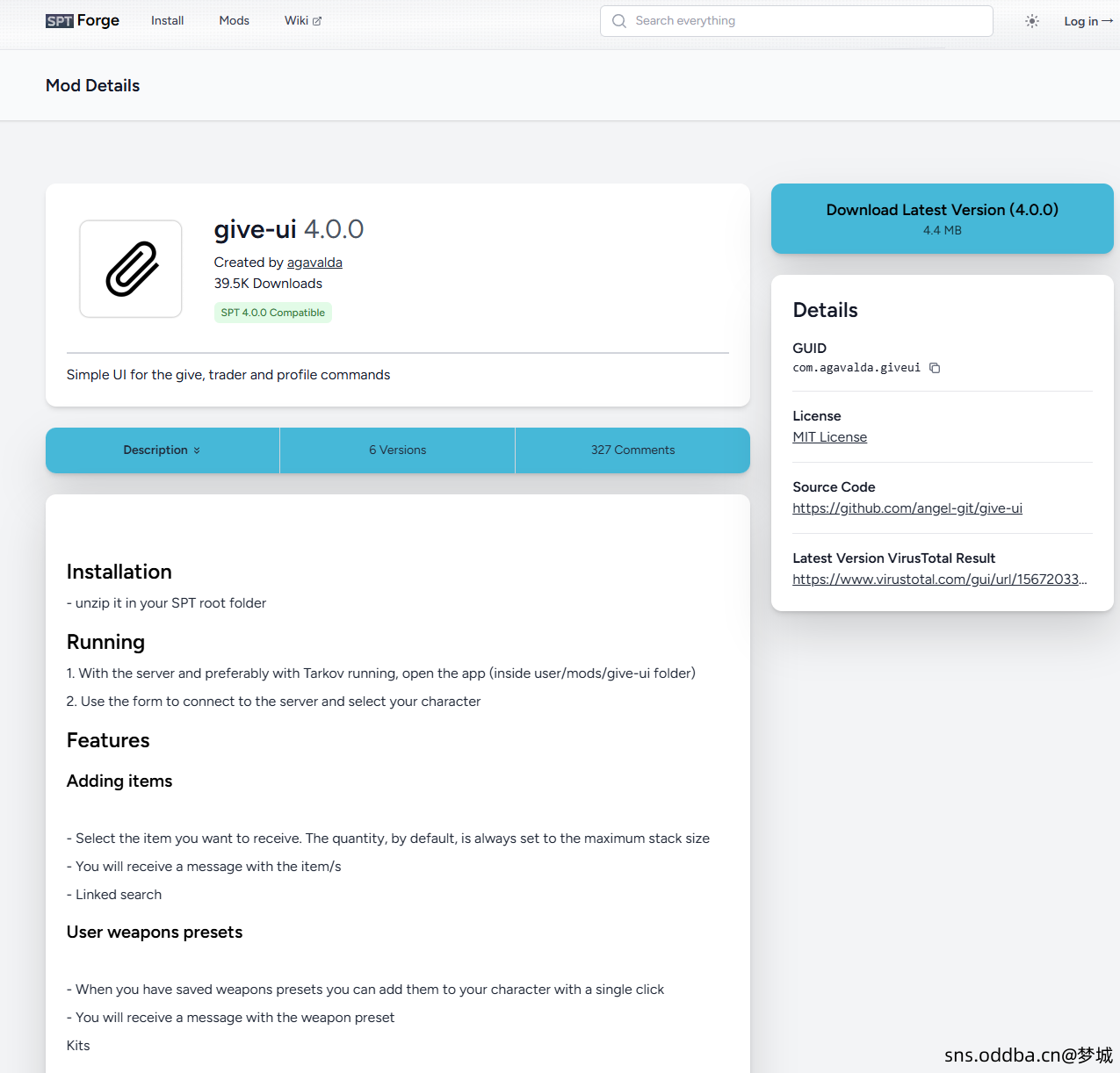This screenshot has height=1073, width=1120.
Task: Go to the Mods page
Action: click(x=234, y=20)
